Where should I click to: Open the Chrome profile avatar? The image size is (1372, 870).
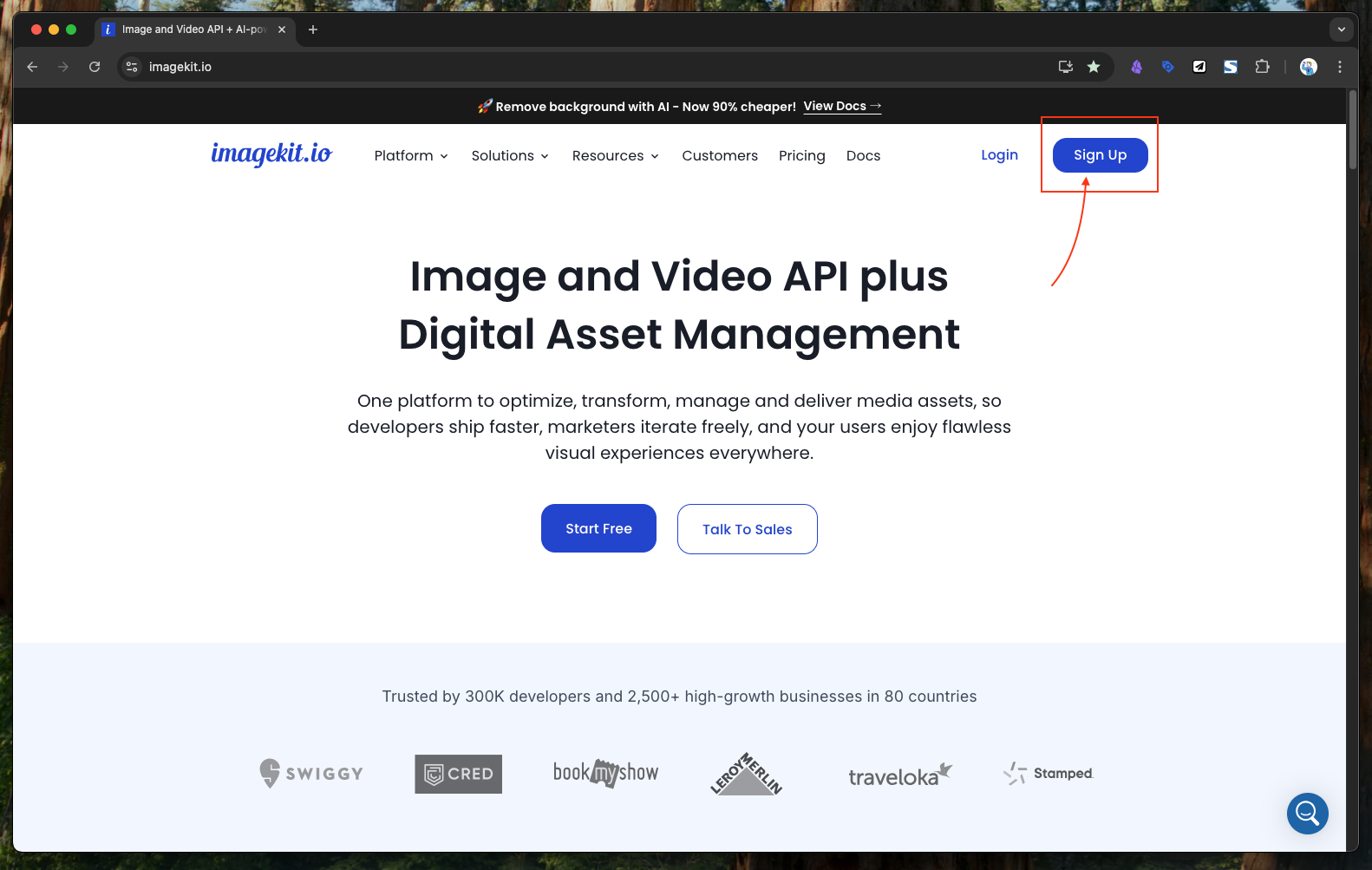[x=1308, y=67]
